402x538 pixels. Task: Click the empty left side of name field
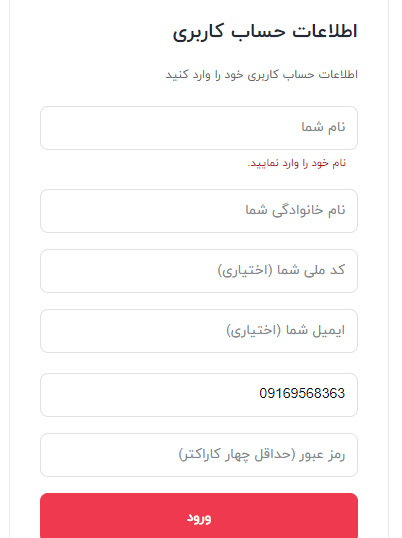(137, 128)
